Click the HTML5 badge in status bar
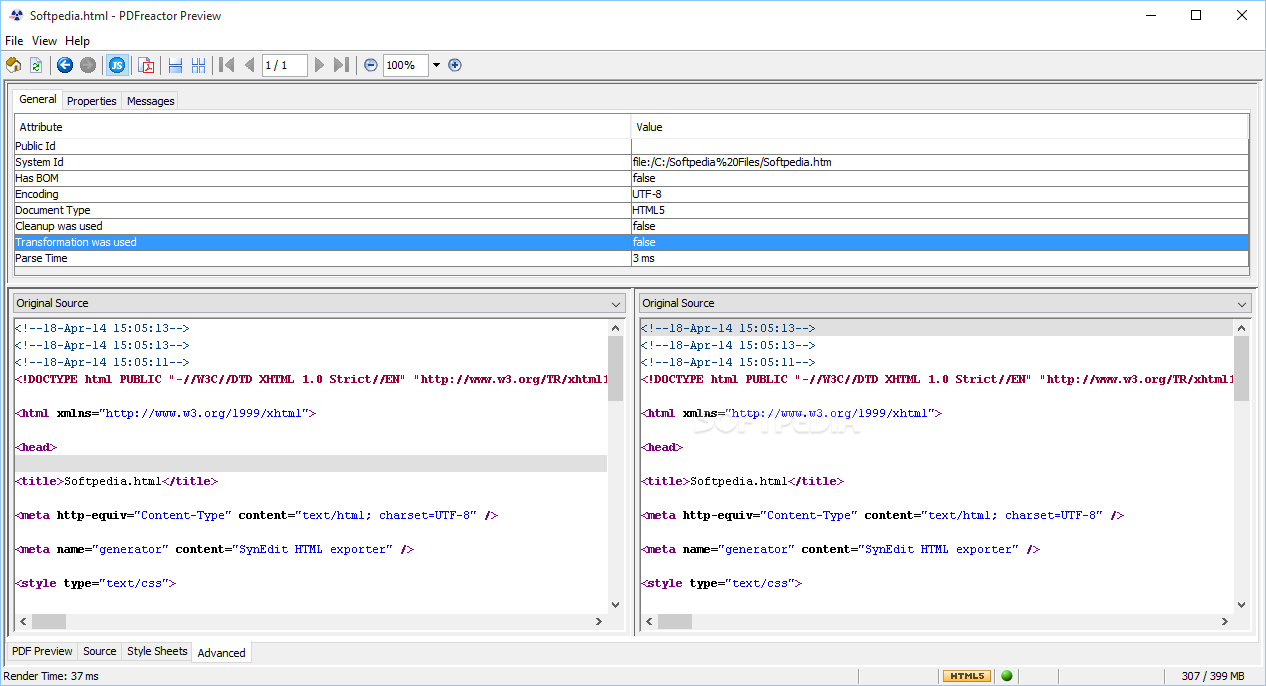This screenshot has width=1266, height=686. pos(967,676)
